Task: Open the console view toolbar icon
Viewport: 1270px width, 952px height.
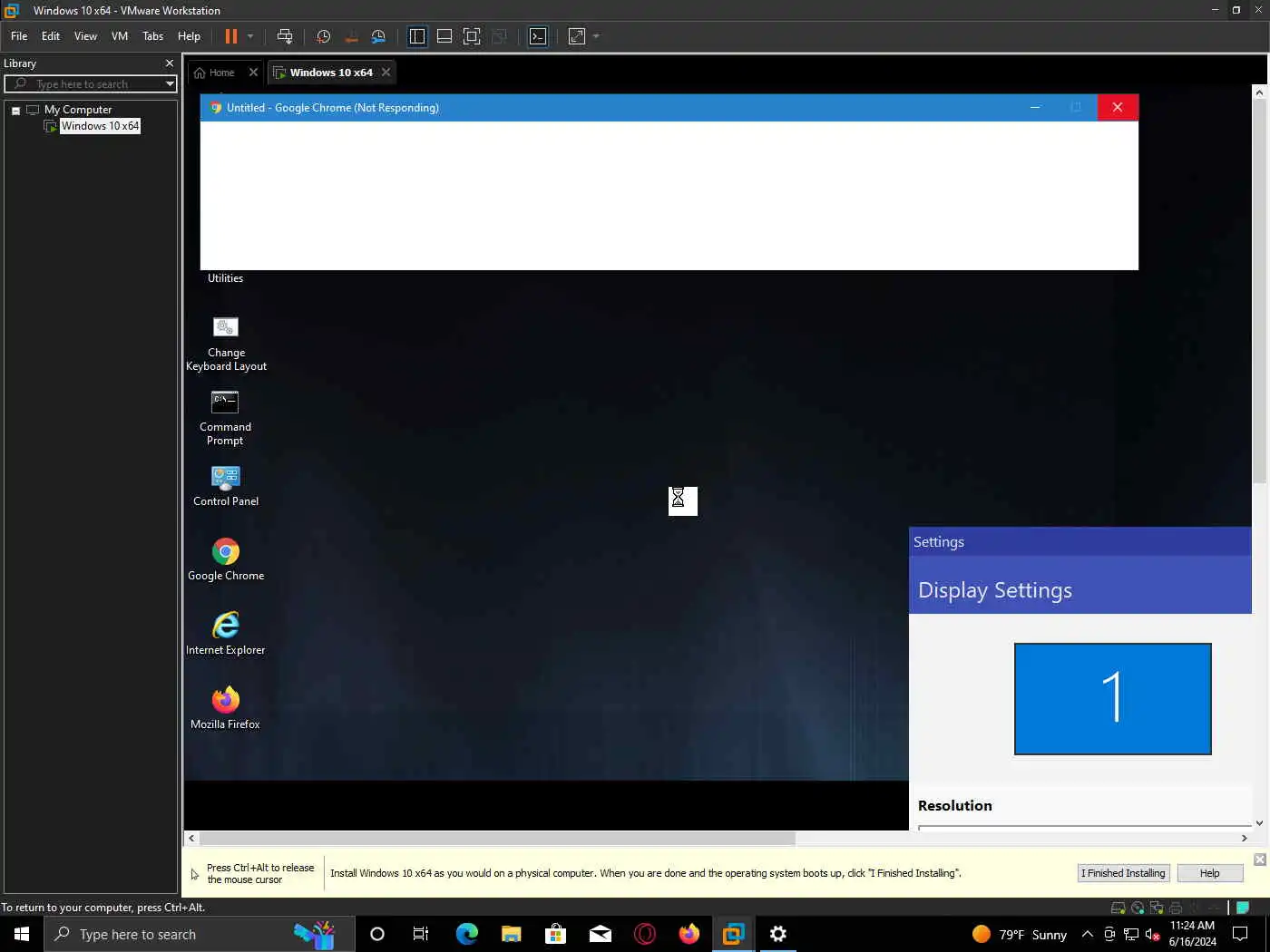Action: (x=538, y=36)
